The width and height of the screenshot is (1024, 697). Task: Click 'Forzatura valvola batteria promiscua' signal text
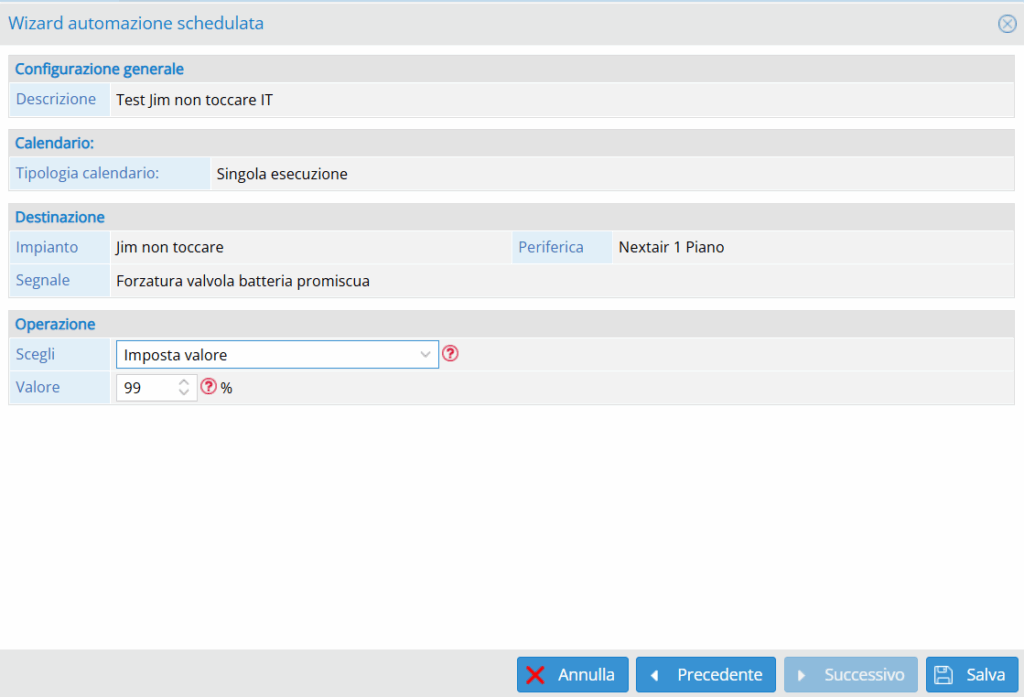[243, 281]
